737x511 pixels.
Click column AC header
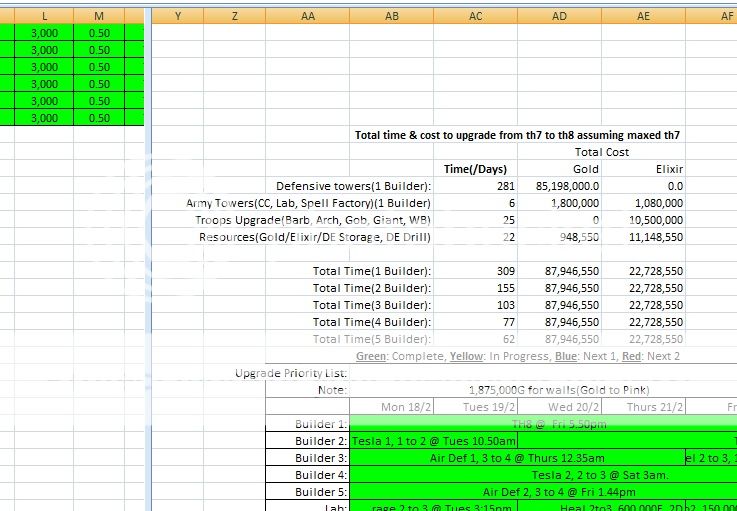pos(475,16)
